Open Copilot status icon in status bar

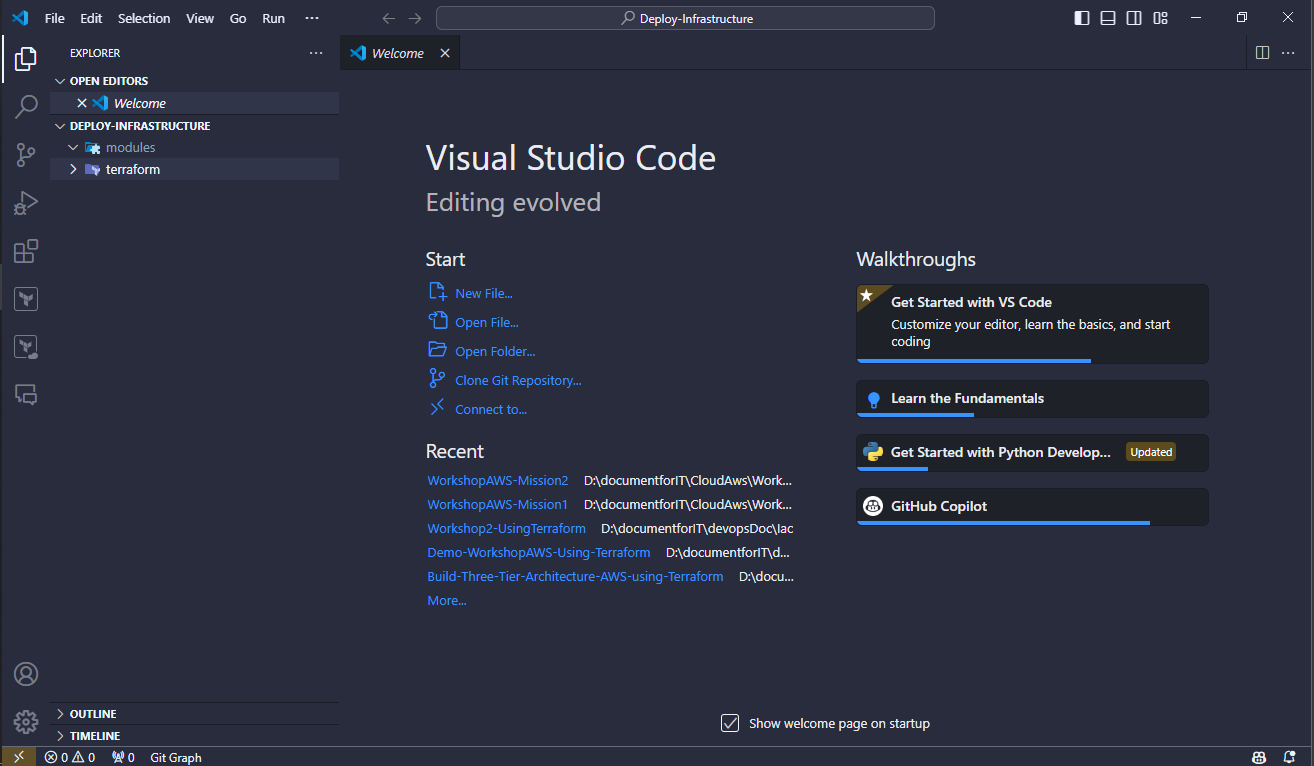(x=1260, y=757)
